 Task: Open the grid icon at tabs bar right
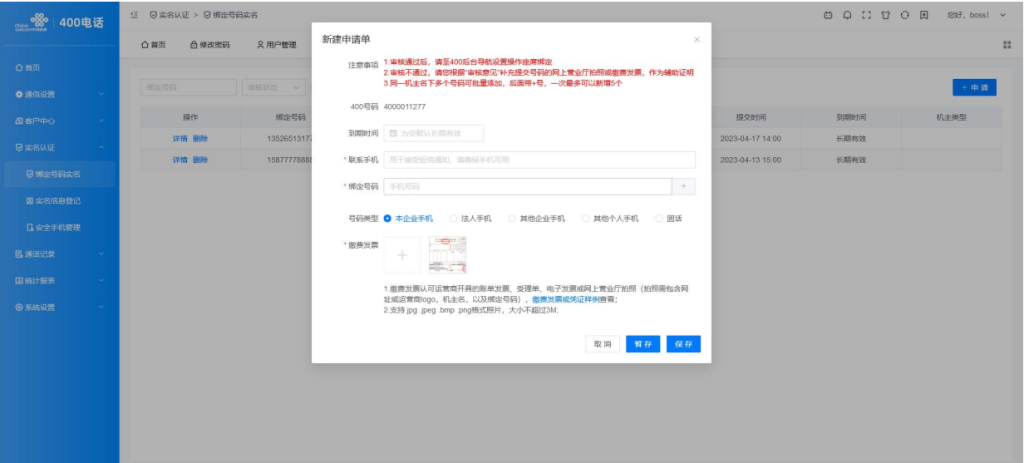[x=1006, y=44]
